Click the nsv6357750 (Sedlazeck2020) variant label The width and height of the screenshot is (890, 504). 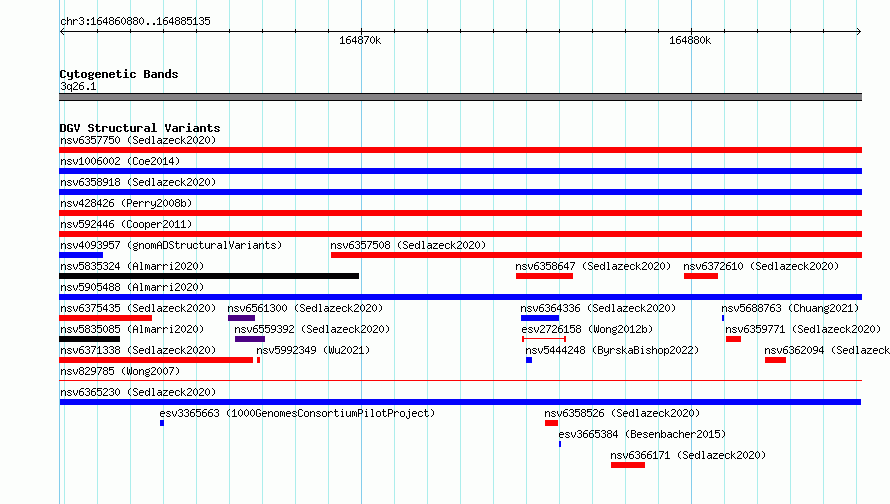click(x=138, y=140)
